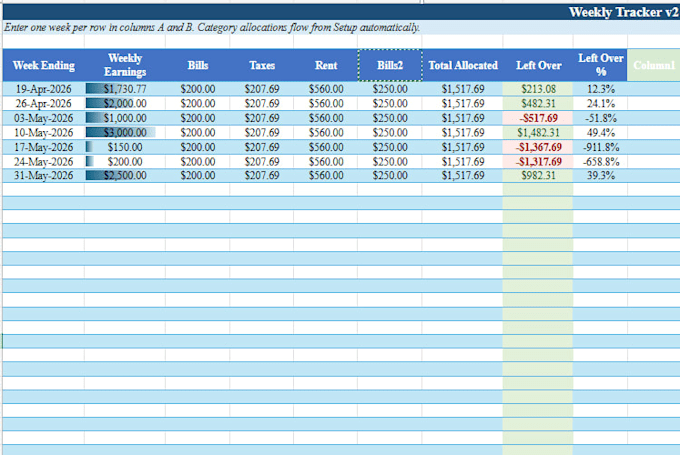Select the $2,500.00 earnings cell
The width and height of the screenshot is (680, 455).
click(125, 175)
